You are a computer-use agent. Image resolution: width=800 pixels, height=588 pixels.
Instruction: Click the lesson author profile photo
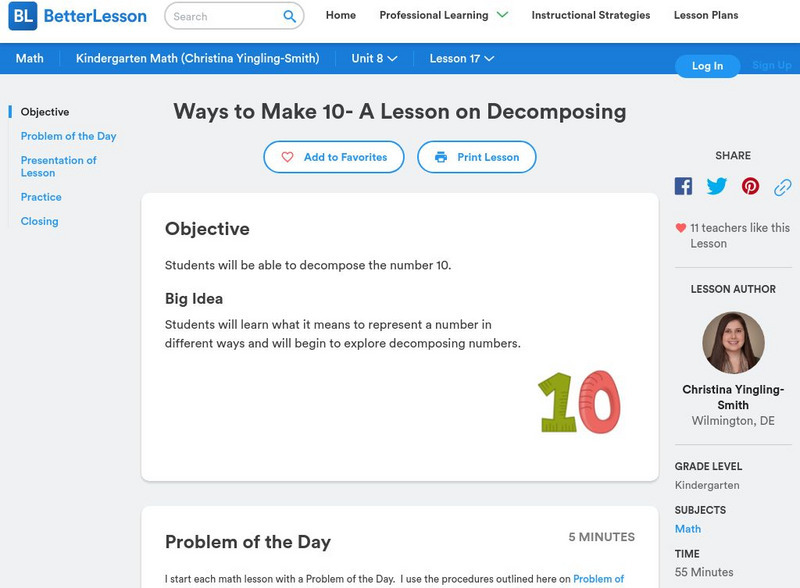coord(733,342)
